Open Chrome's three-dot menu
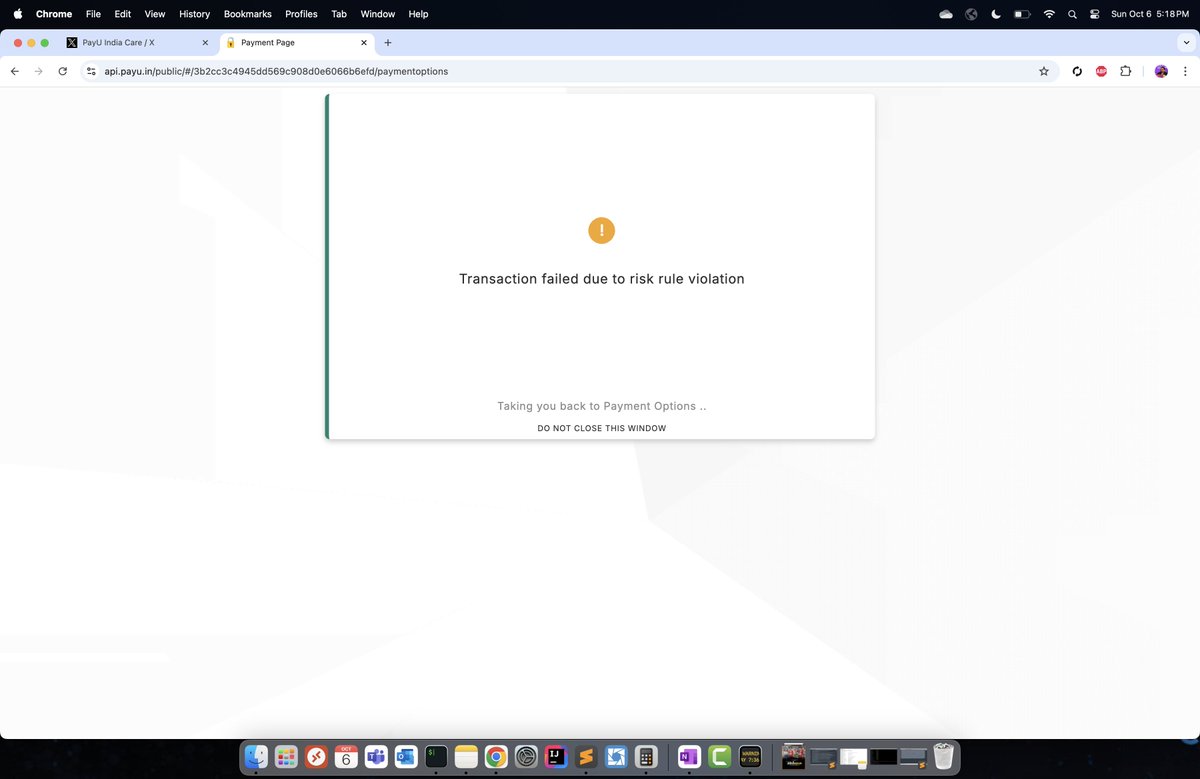Screen dimensions: 1200x779 pos(1184,71)
